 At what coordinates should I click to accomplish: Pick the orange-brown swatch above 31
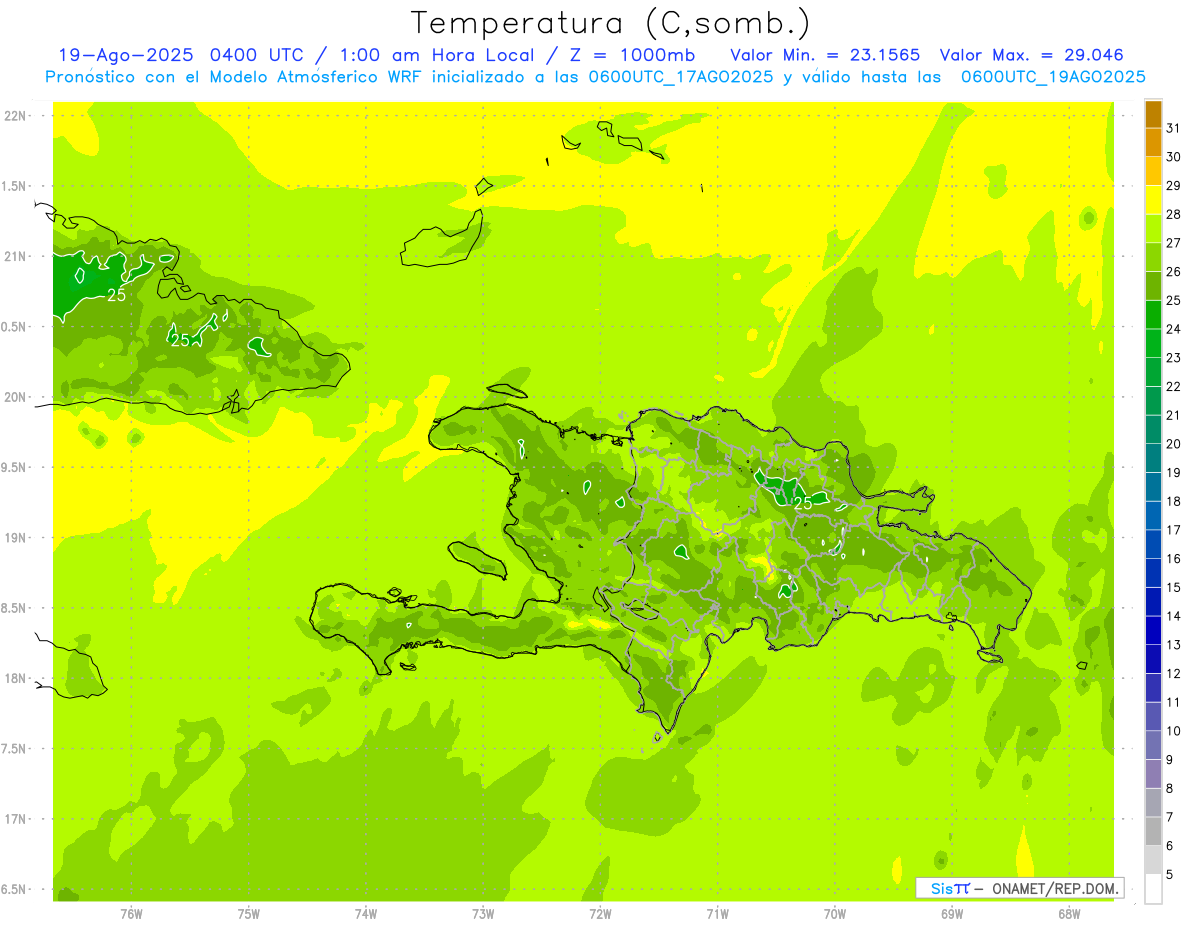point(1153,114)
